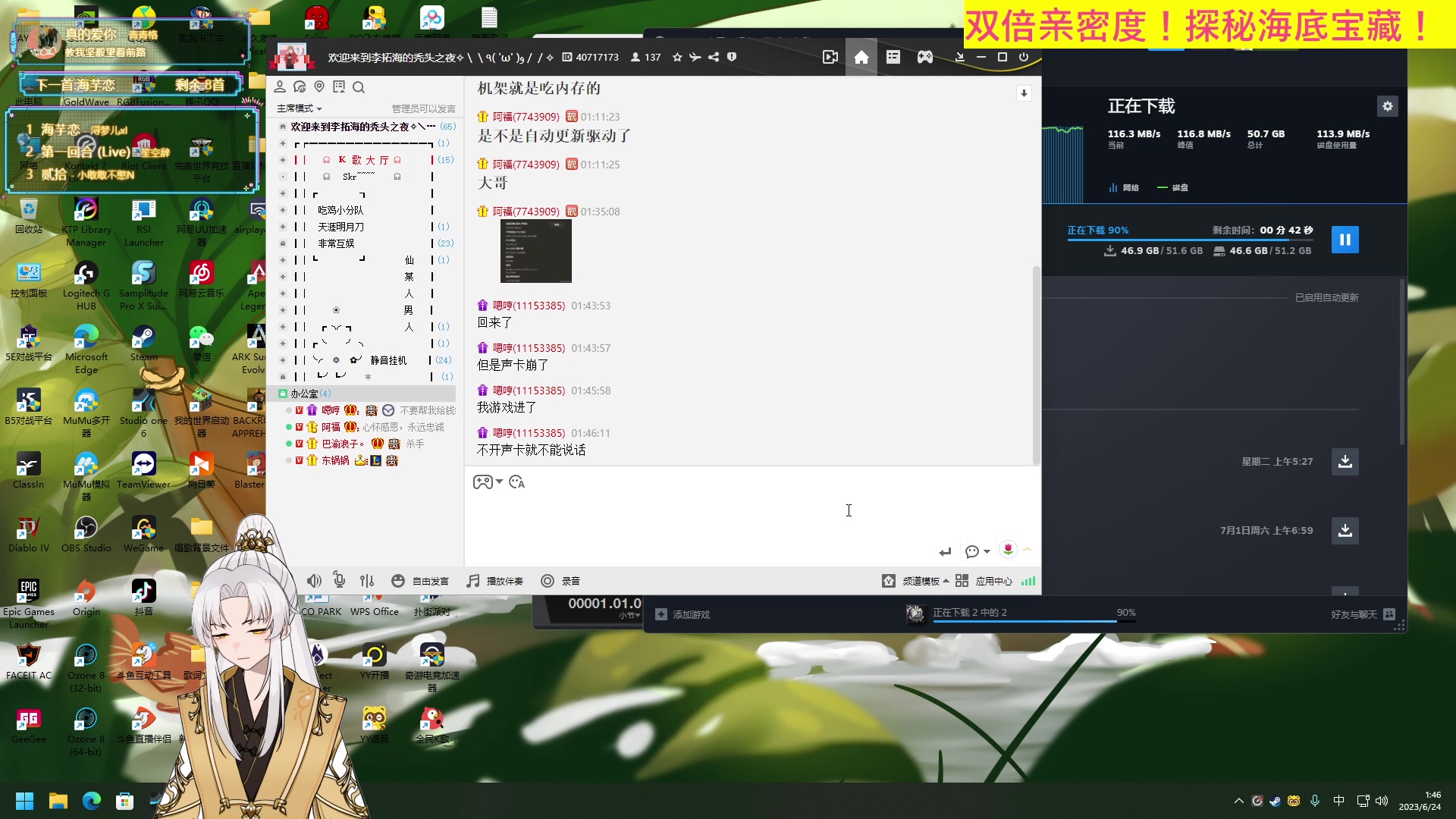This screenshot has width=1456, height=819.
Task: Open 应用中心 in YY bottom bar
Action: tap(993, 581)
